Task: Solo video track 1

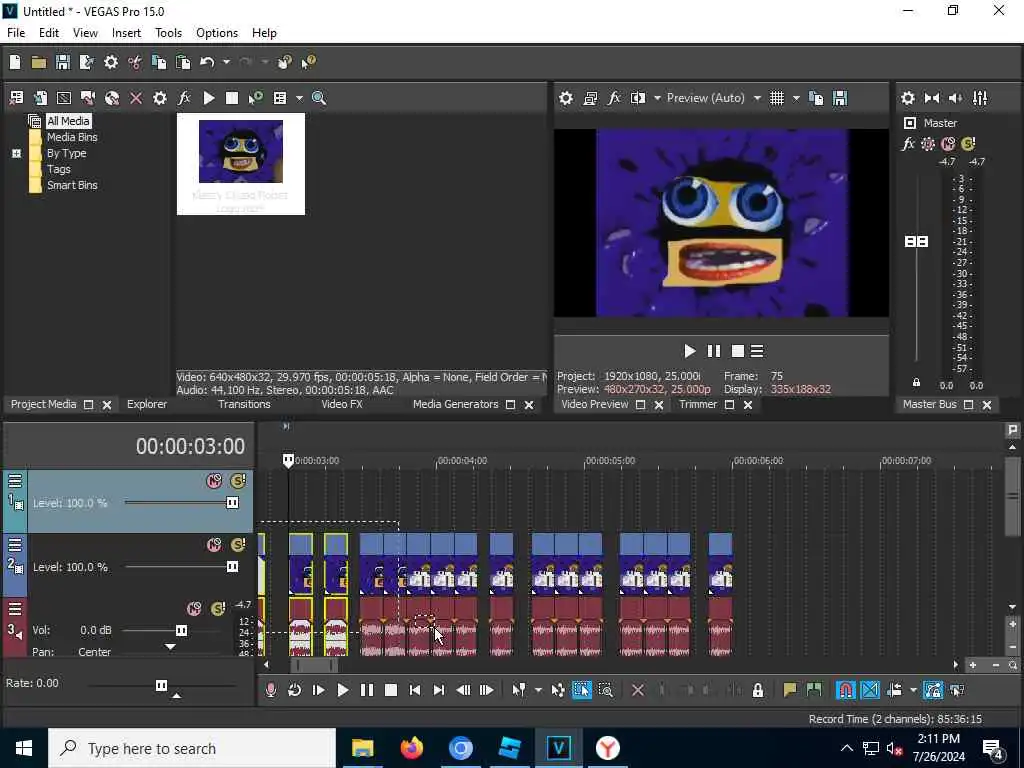Action: point(238,481)
